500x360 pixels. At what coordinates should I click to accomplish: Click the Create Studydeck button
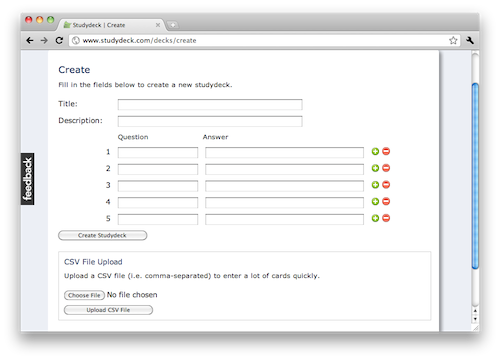point(103,235)
